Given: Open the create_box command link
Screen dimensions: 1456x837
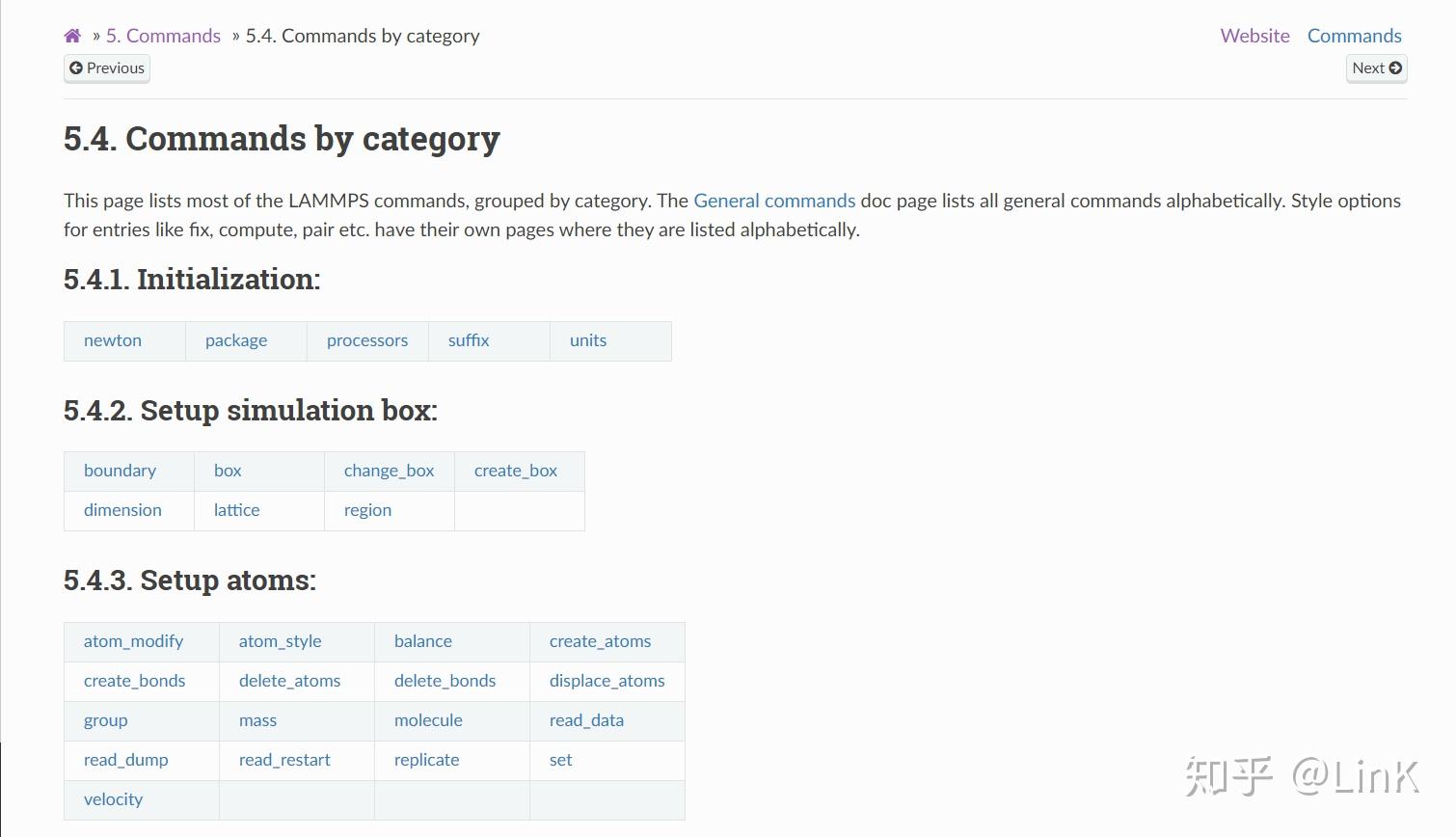Looking at the screenshot, I should click(x=516, y=471).
